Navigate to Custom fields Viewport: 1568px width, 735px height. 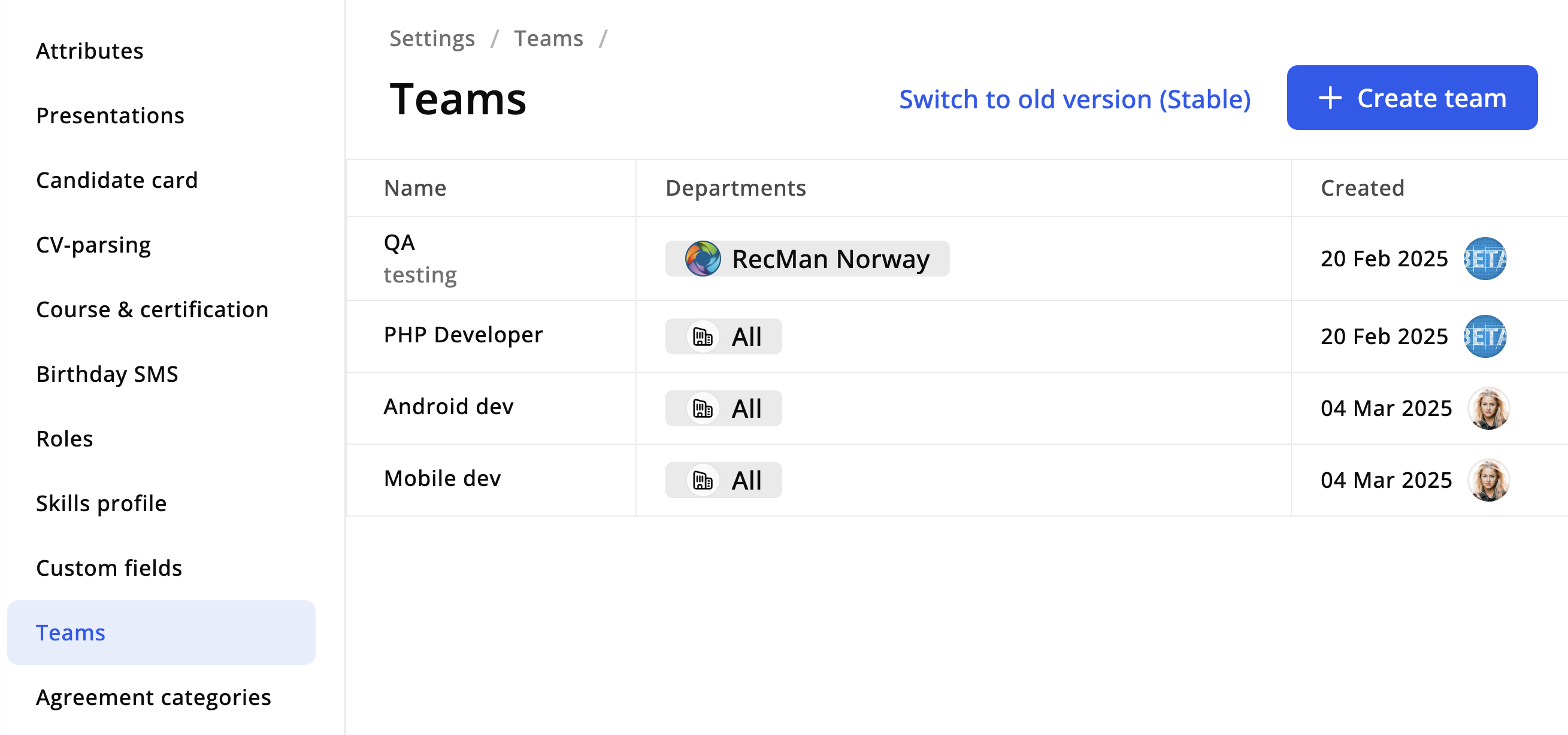[x=109, y=567]
